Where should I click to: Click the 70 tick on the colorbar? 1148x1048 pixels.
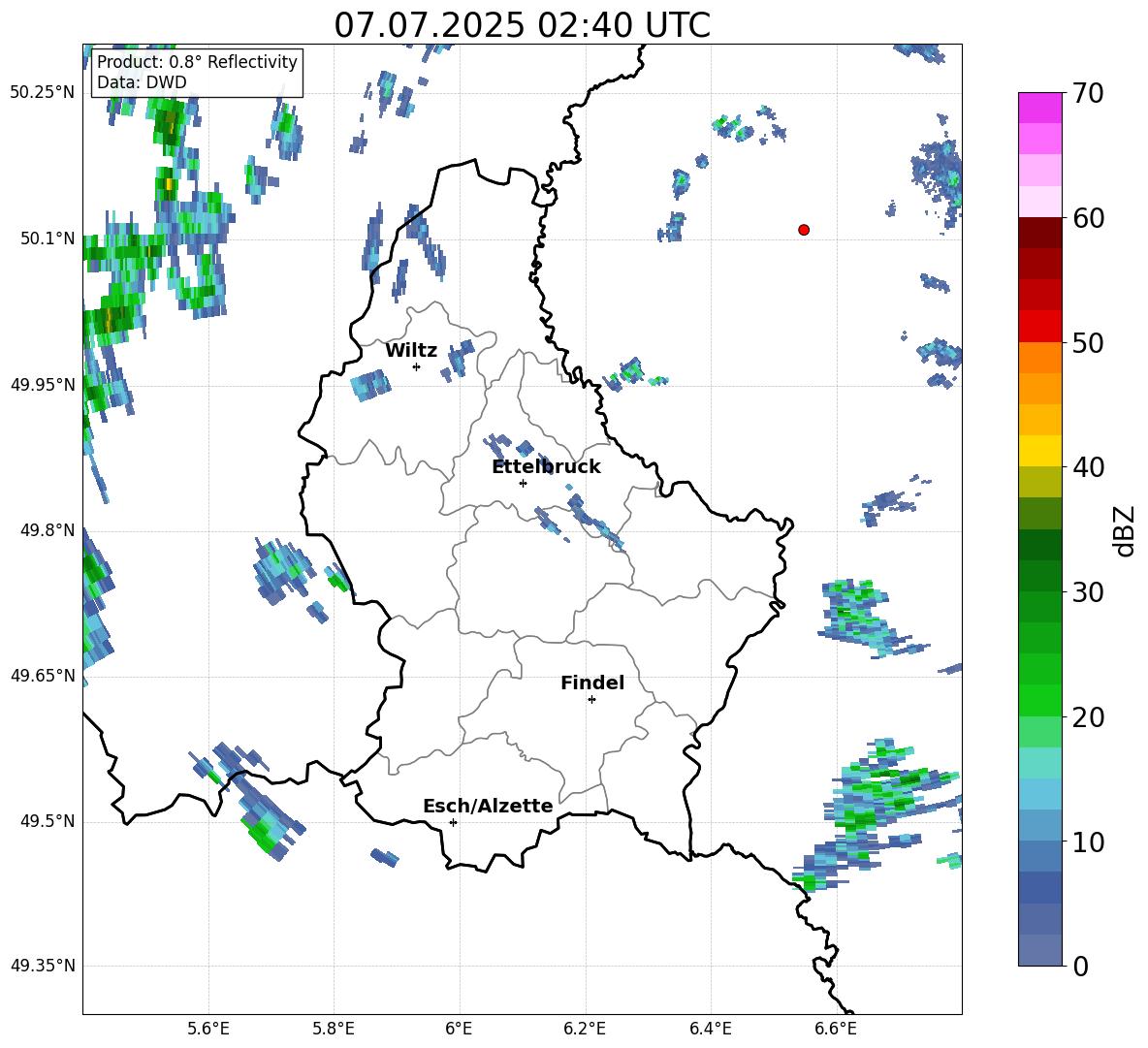(1087, 94)
